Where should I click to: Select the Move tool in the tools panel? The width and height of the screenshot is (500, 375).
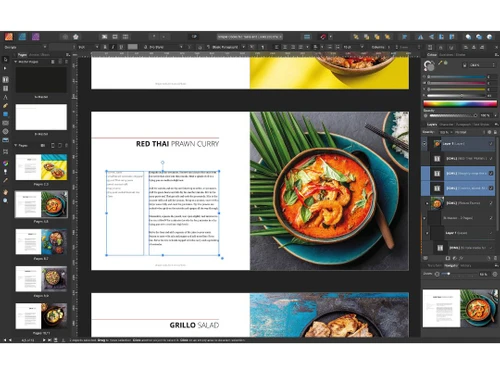[5, 59]
